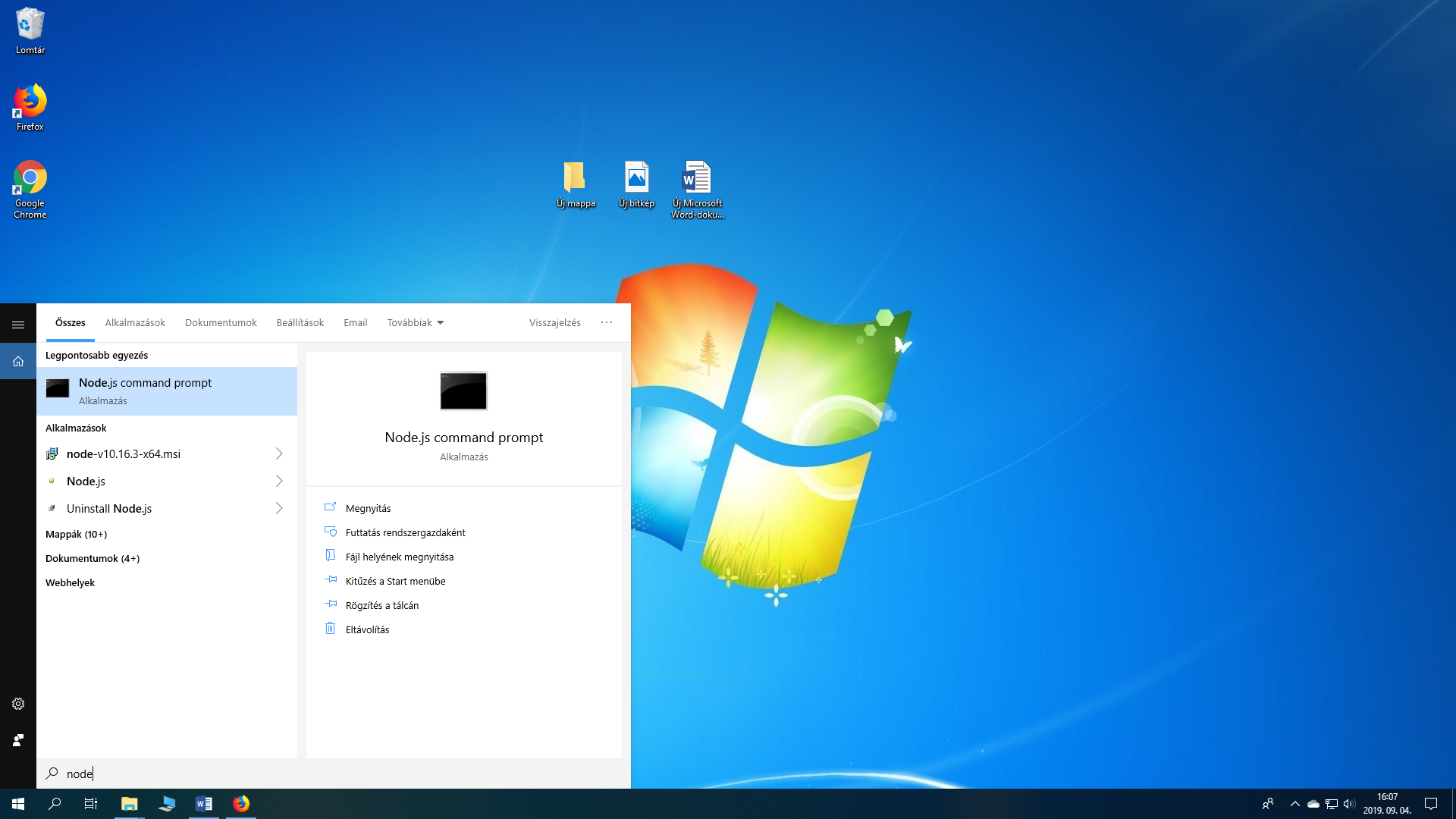Screen dimensions: 1456x819
Task: Open the three-dot options menu
Action: [607, 323]
